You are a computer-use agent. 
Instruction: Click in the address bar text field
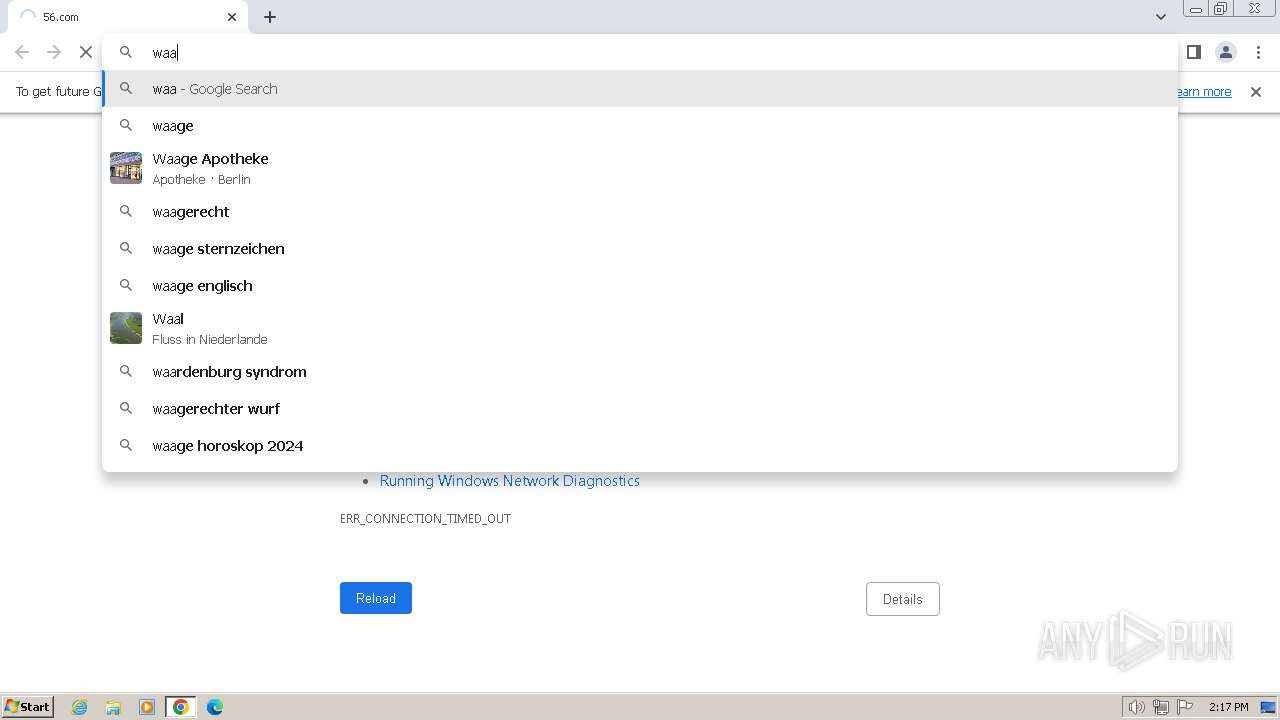(640, 53)
